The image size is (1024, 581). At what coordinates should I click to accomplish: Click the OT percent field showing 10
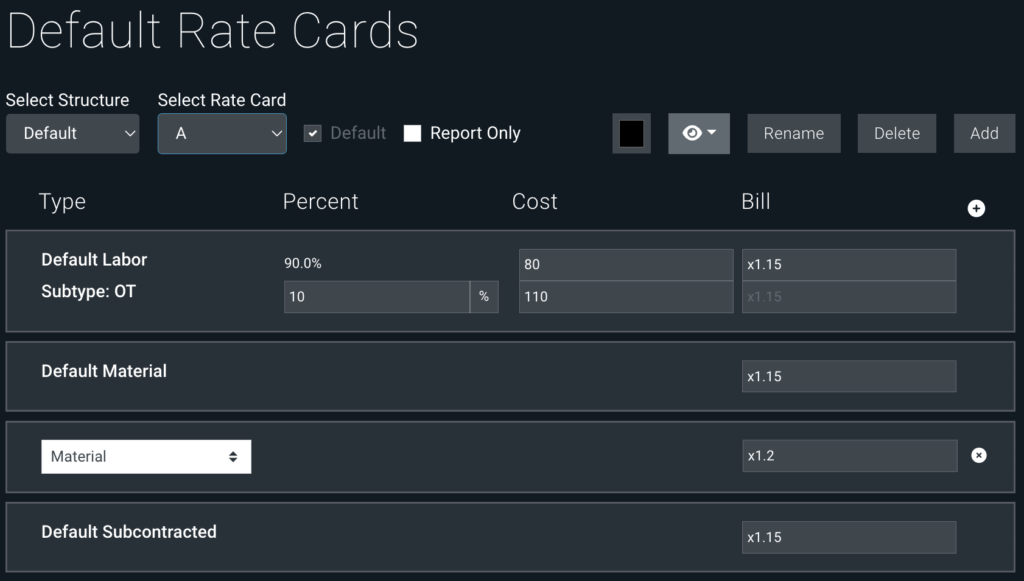coord(376,297)
